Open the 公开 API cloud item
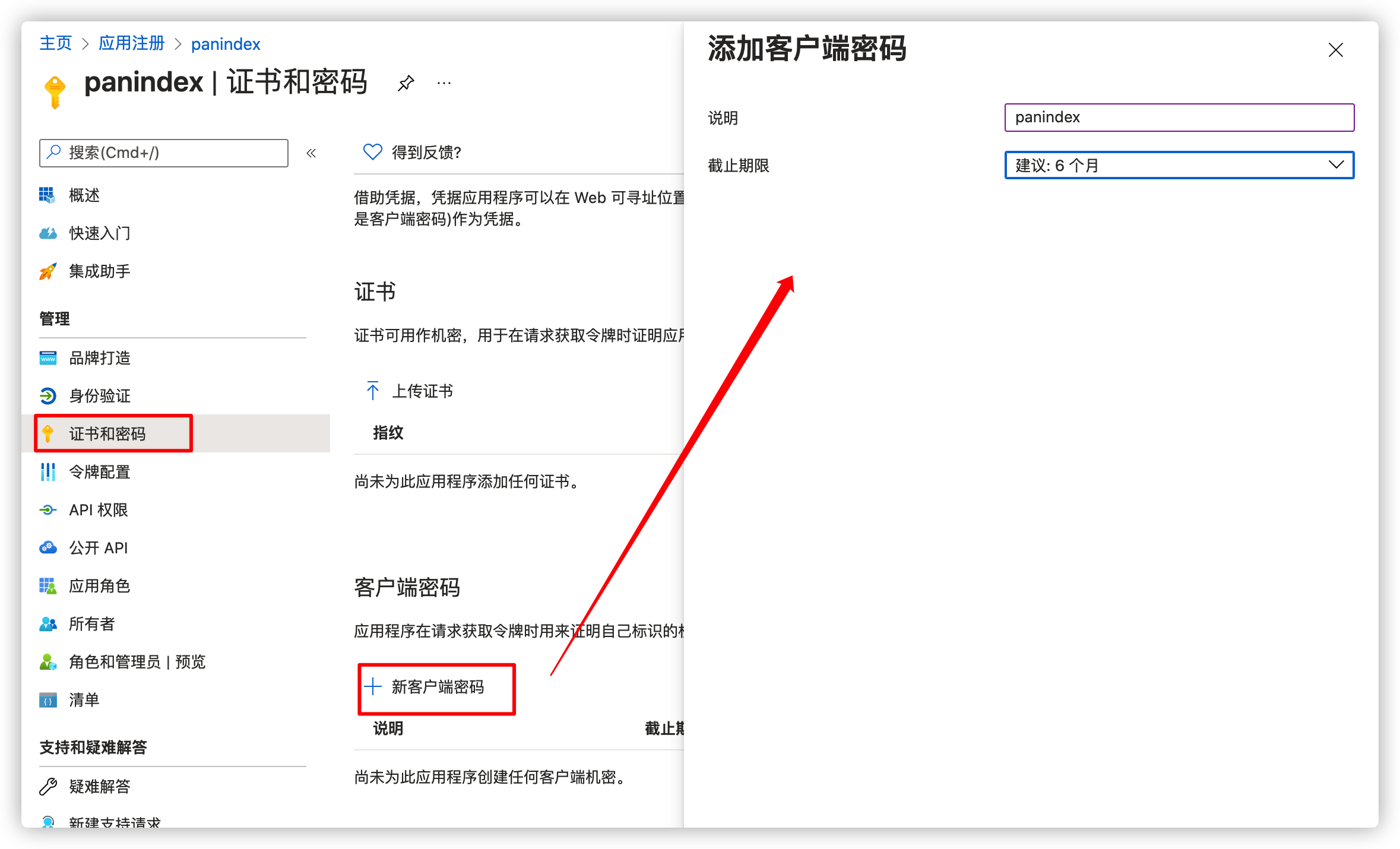The image size is (1400, 849). pyautogui.click(x=99, y=547)
